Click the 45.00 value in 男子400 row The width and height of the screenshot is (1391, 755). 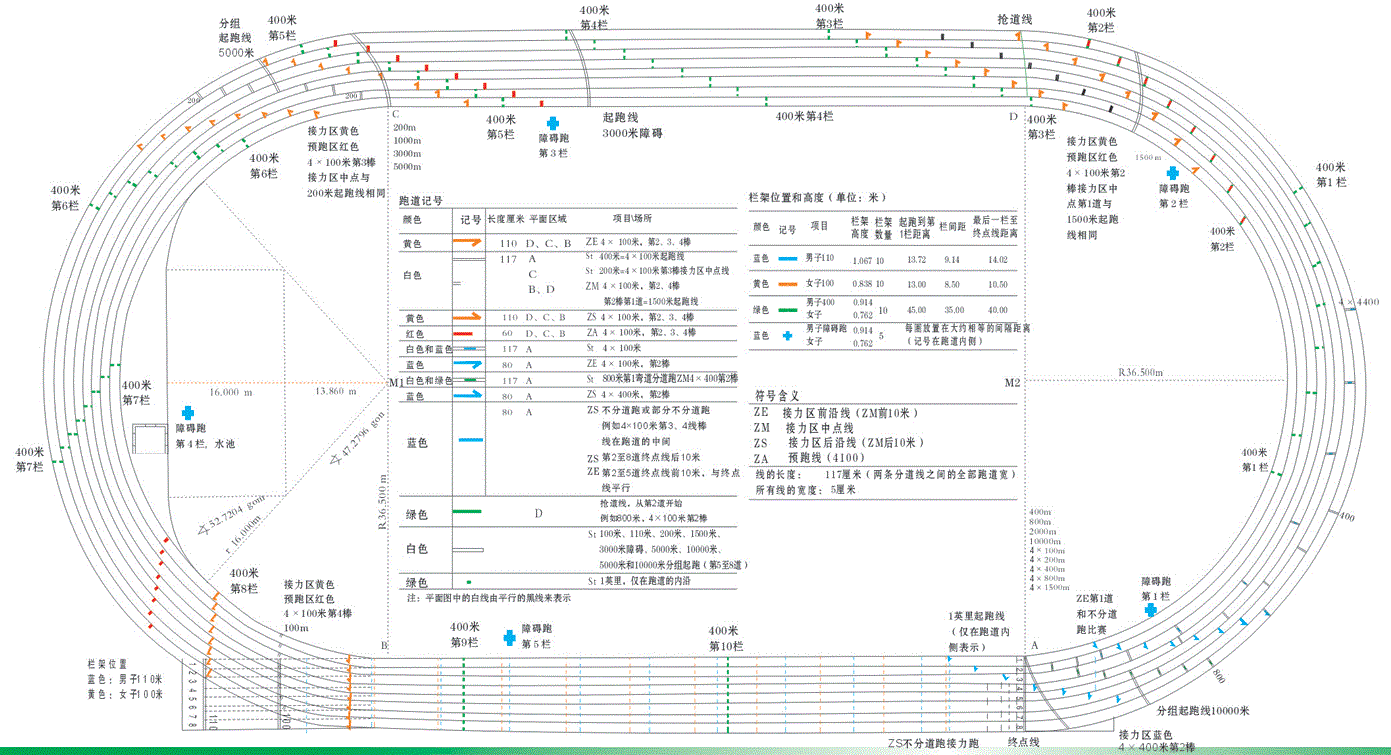tap(916, 310)
